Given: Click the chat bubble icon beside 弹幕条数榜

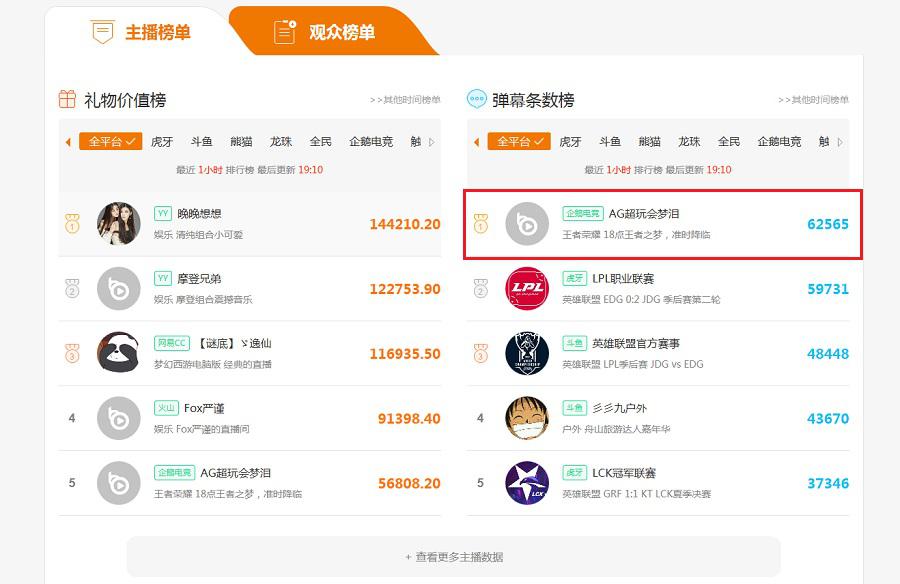Looking at the screenshot, I should coord(476,99).
